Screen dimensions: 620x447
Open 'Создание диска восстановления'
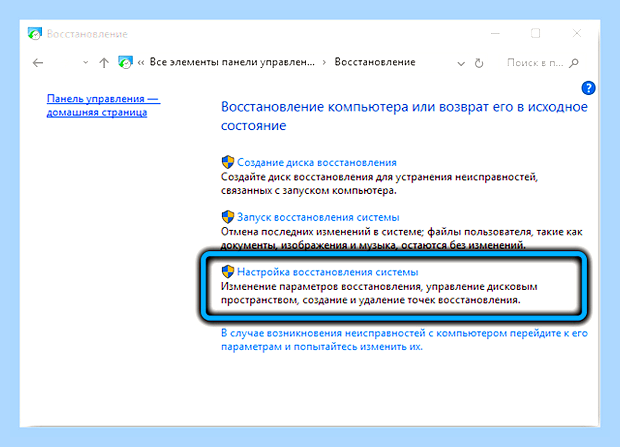pyautogui.click(x=317, y=162)
